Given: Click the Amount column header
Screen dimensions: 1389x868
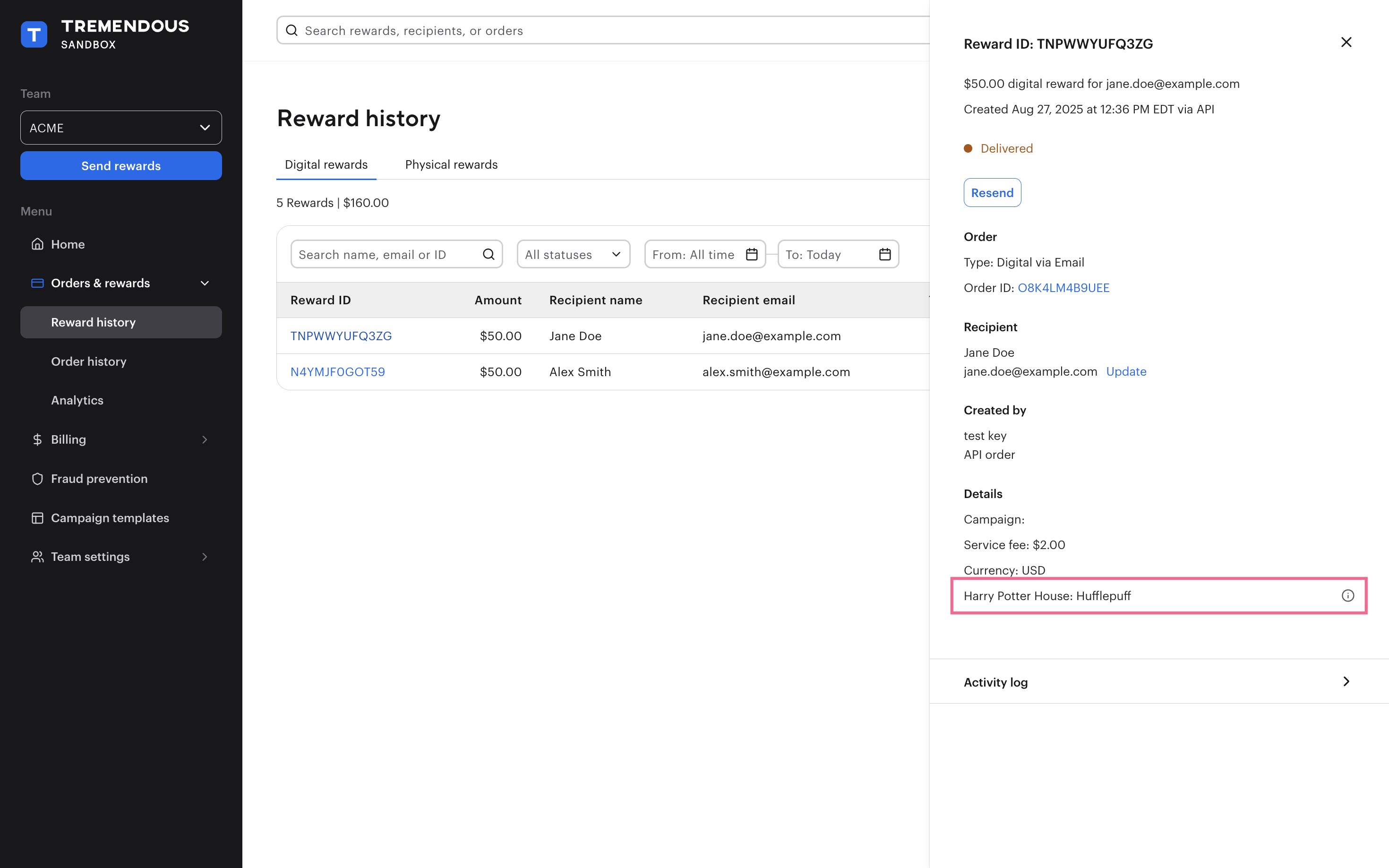Looking at the screenshot, I should tap(497, 300).
